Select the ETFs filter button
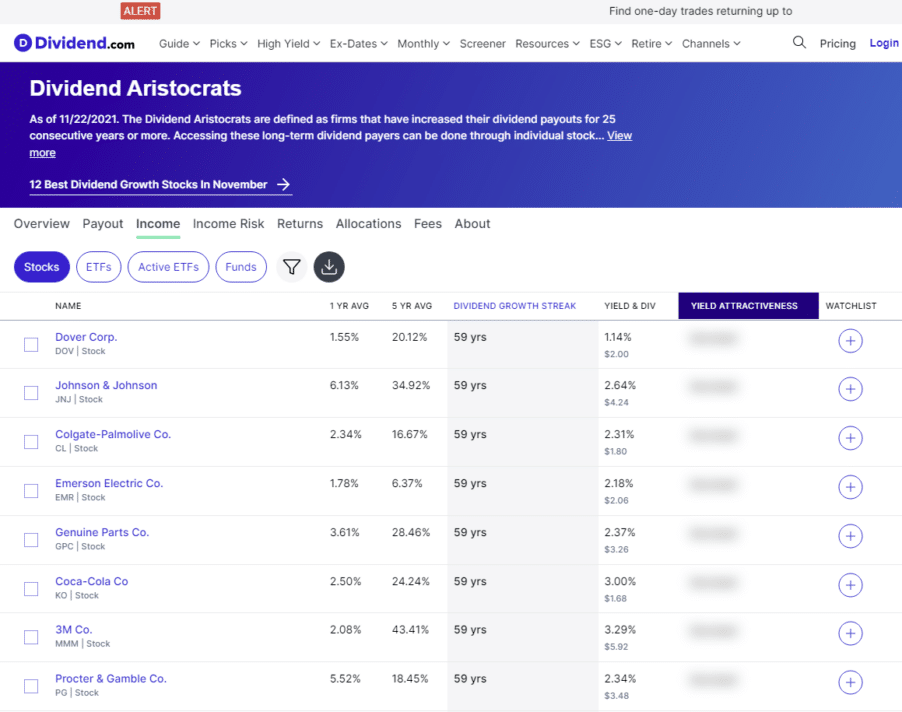 point(98,267)
